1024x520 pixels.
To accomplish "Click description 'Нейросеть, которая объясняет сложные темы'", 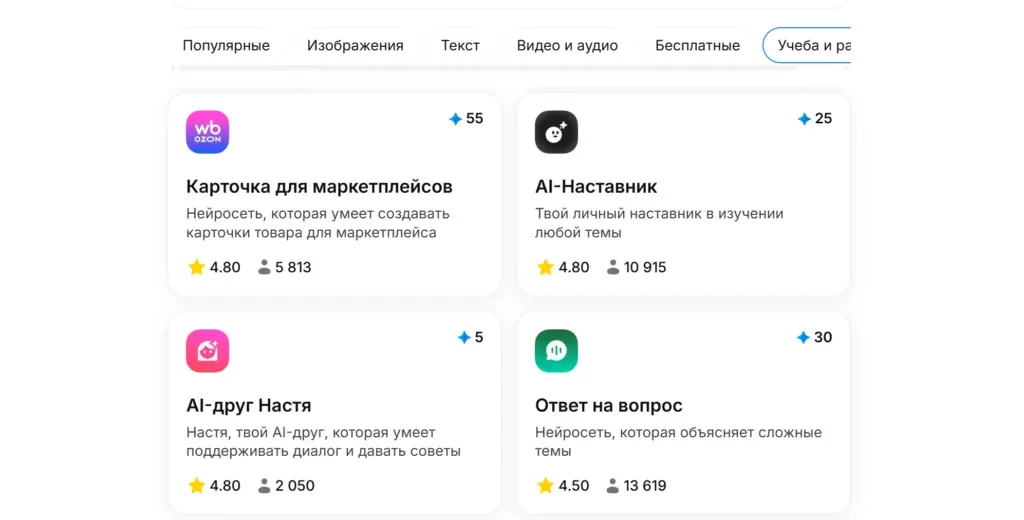I will click(x=679, y=442).
